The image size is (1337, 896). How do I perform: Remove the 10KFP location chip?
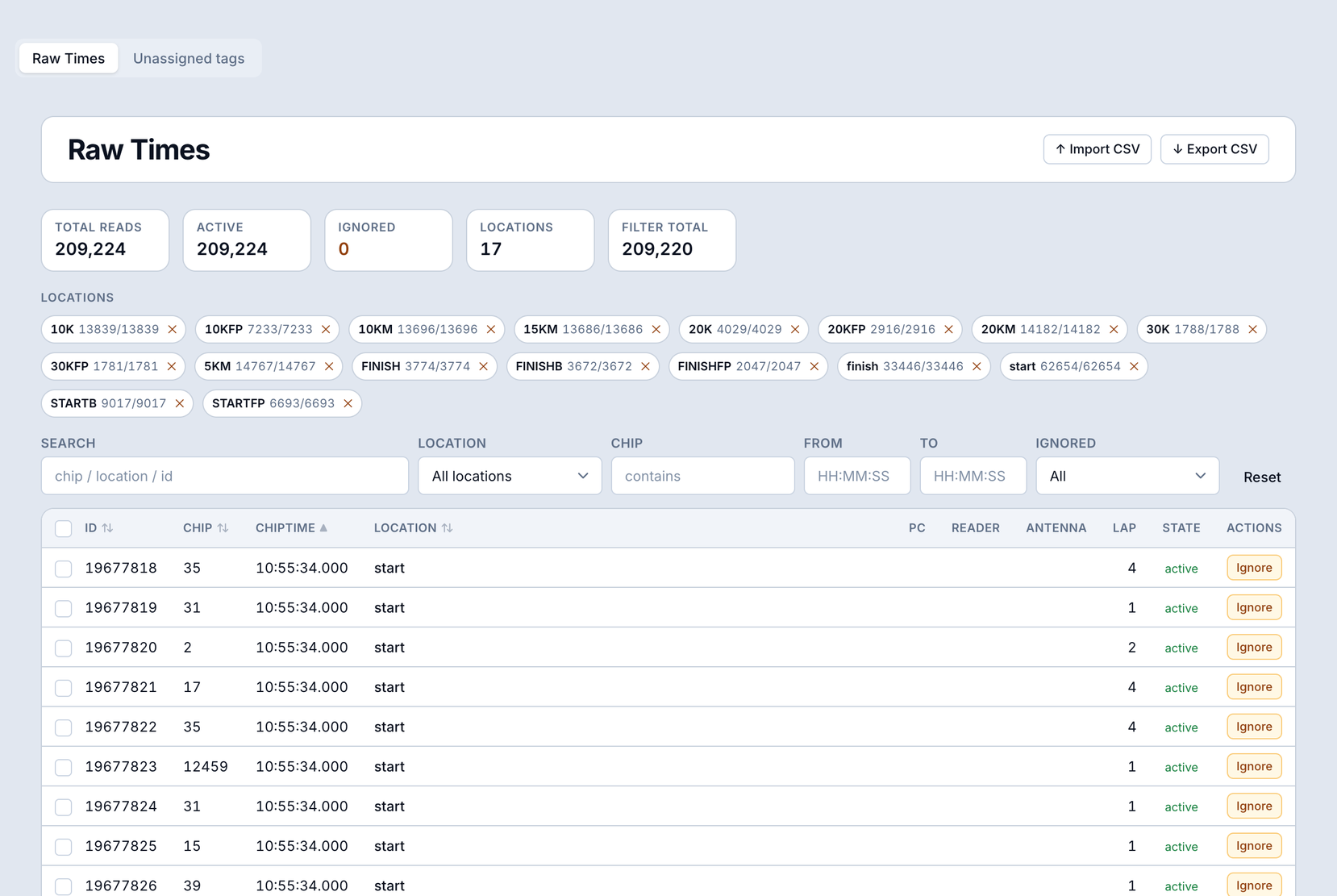[x=326, y=329]
